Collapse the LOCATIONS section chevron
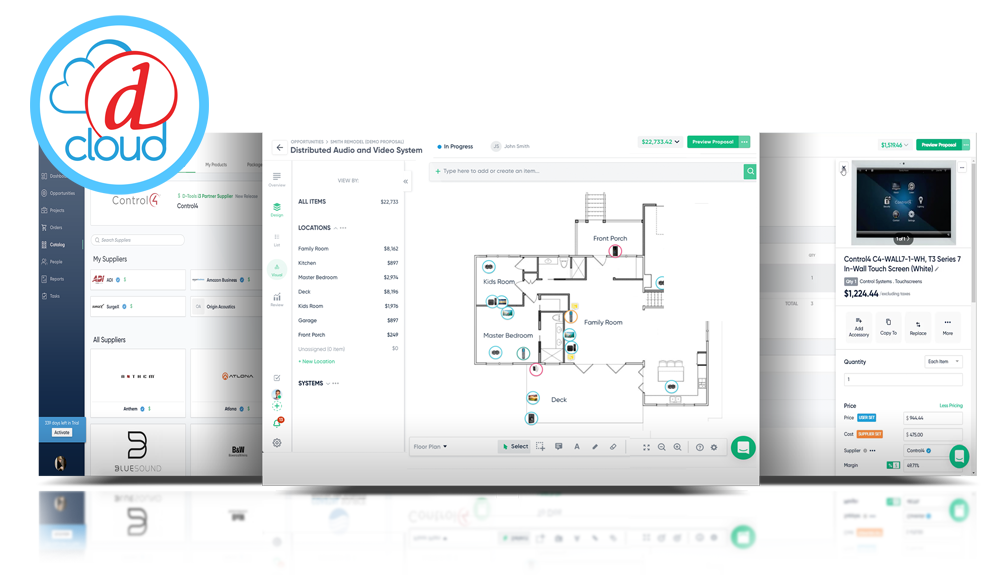 coord(335,228)
